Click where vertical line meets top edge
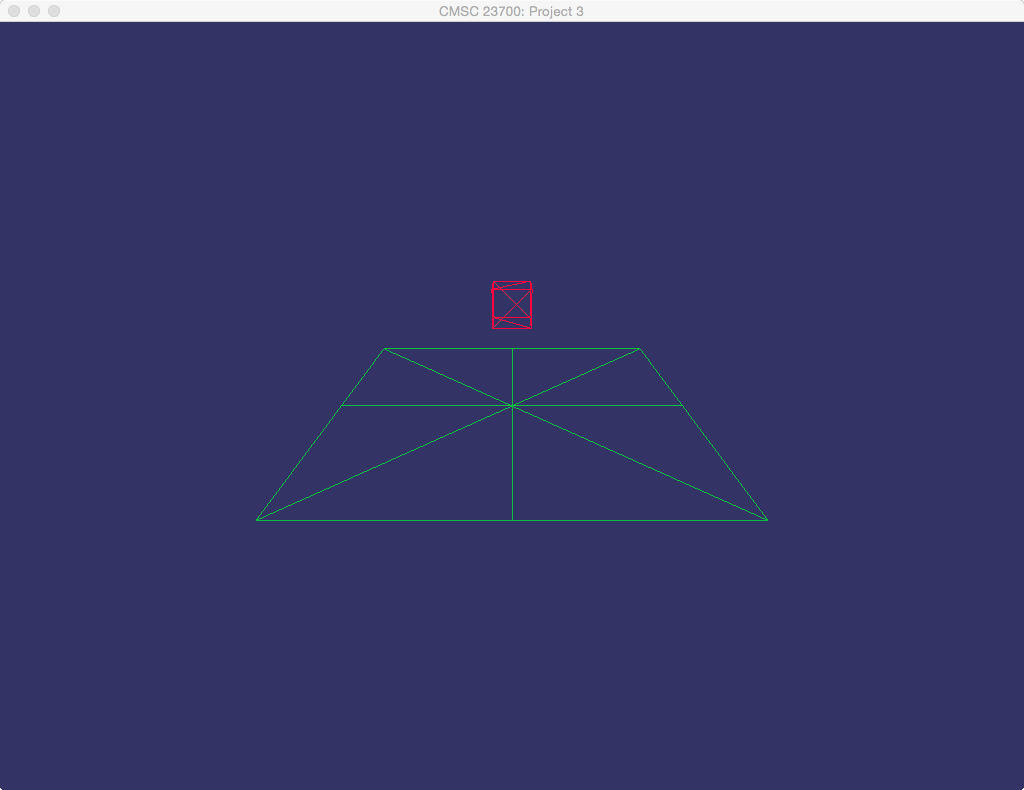This screenshot has width=1024, height=790. pyautogui.click(x=512, y=349)
